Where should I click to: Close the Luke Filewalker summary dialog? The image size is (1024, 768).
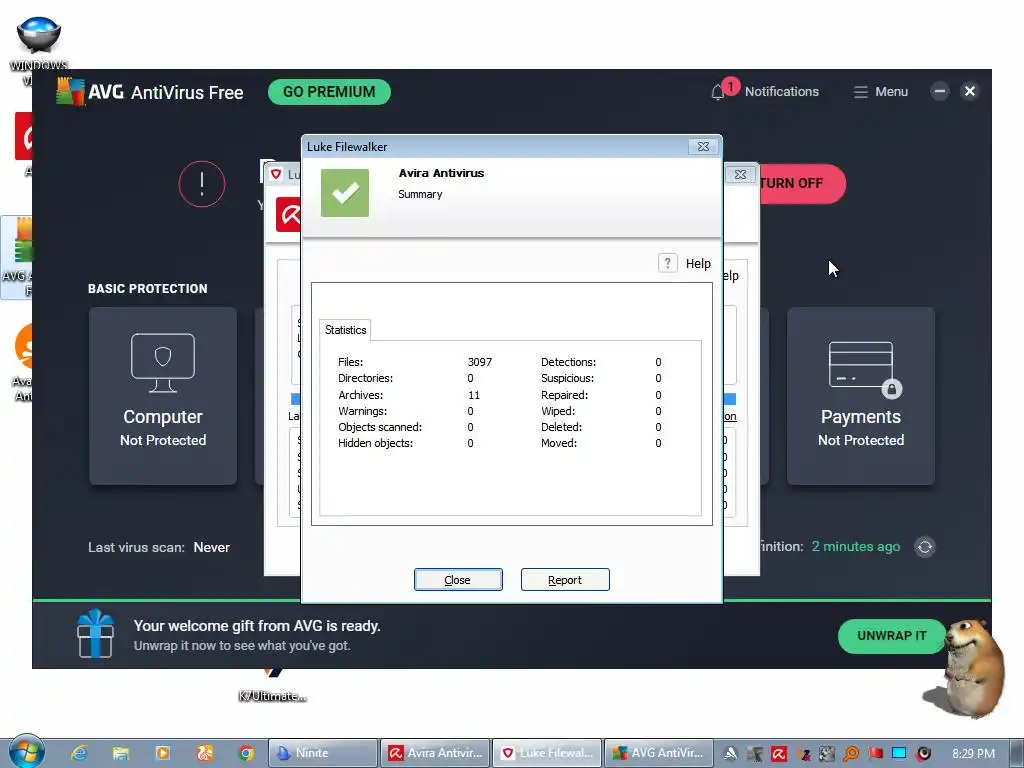[x=458, y=580]
